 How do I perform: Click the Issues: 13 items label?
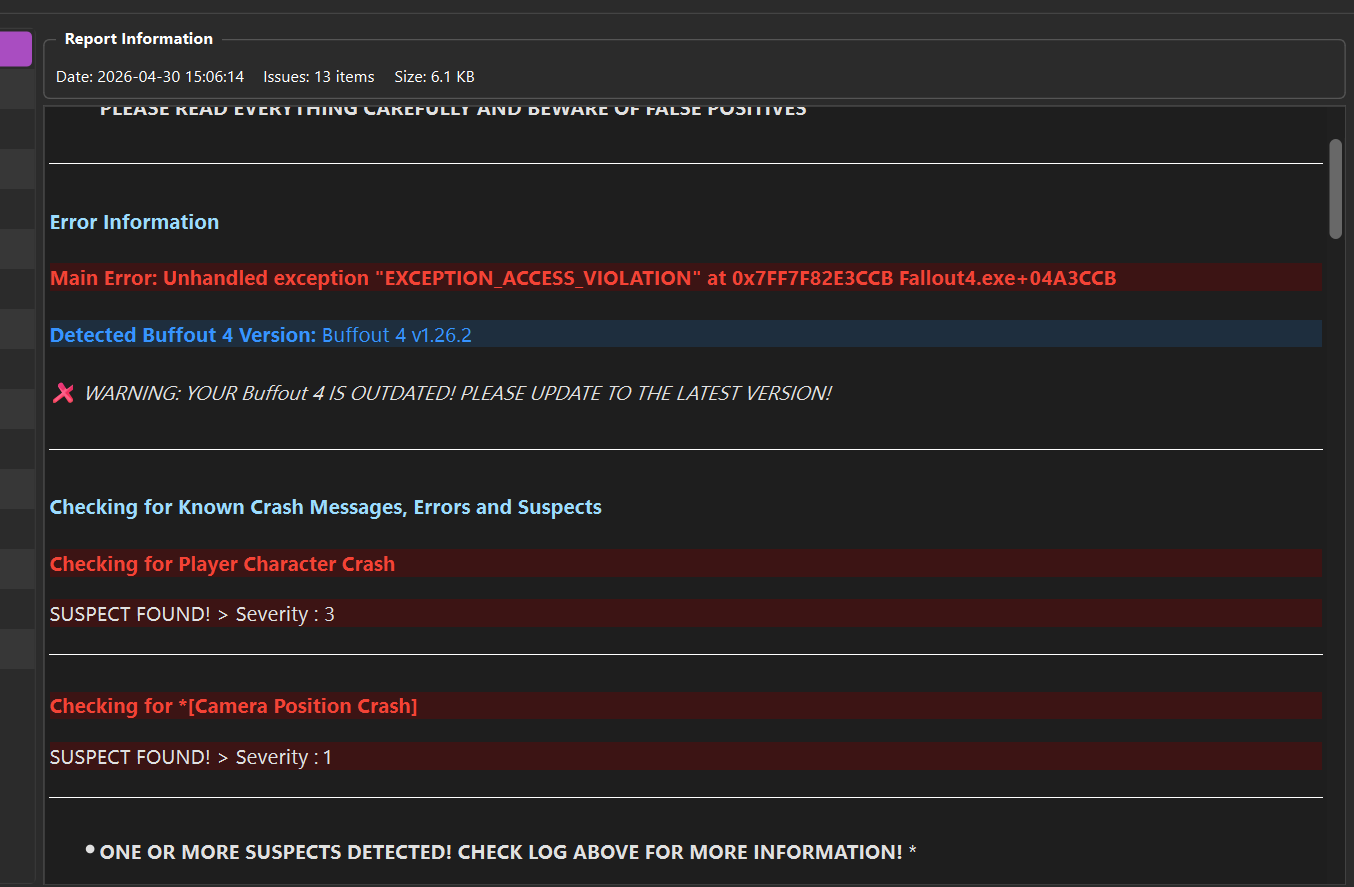tap(319, 76)
